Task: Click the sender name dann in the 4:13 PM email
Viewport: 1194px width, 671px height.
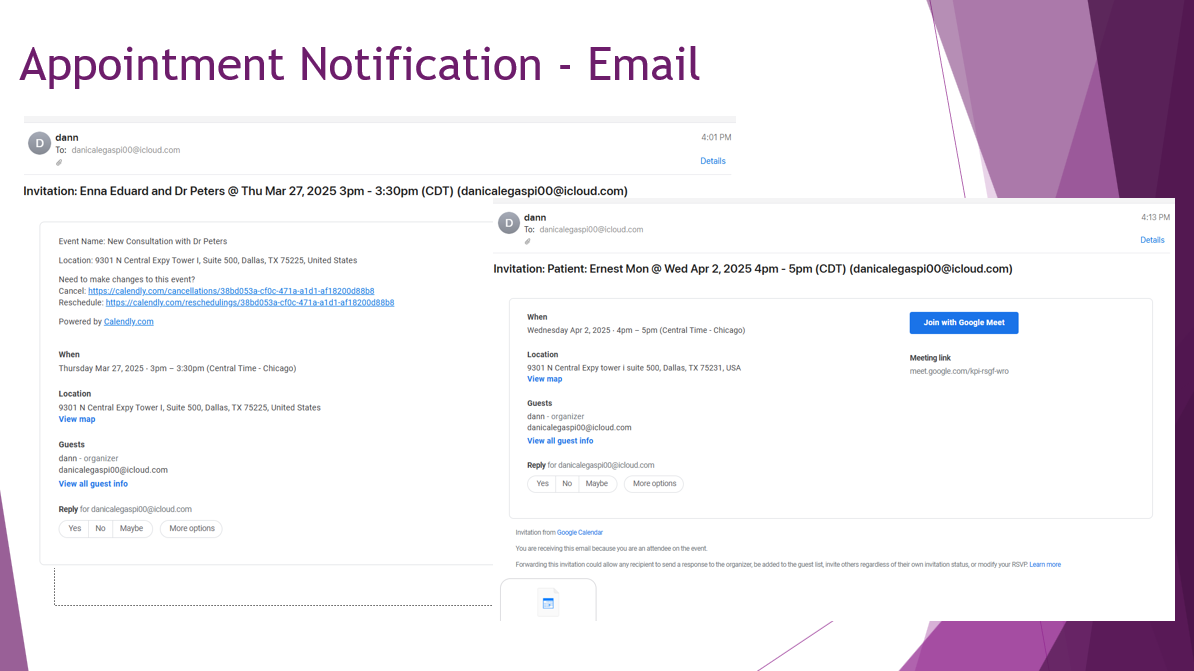Action: pyautogui.click(x=535, y=217)
